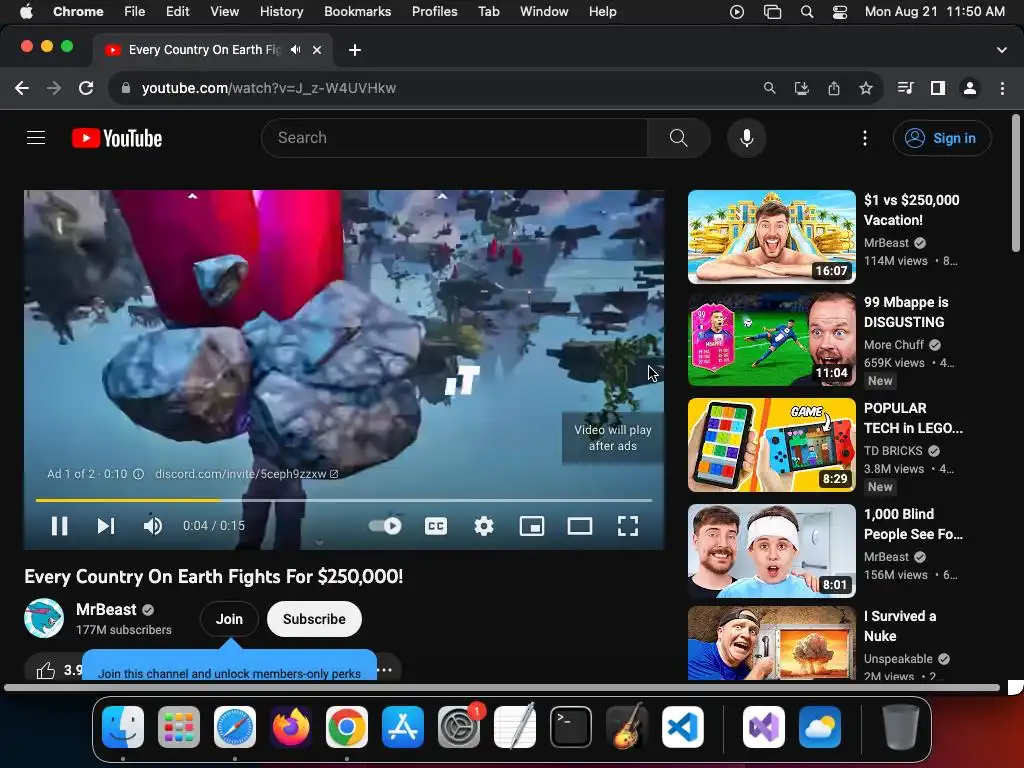Mute tab via audio speaker indicator

point(296,50)
